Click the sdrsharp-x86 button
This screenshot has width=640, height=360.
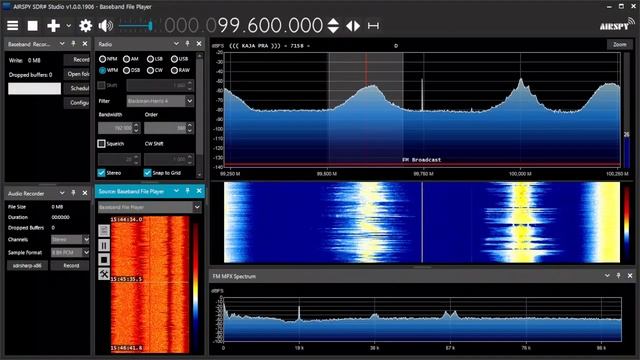[27, 266]
